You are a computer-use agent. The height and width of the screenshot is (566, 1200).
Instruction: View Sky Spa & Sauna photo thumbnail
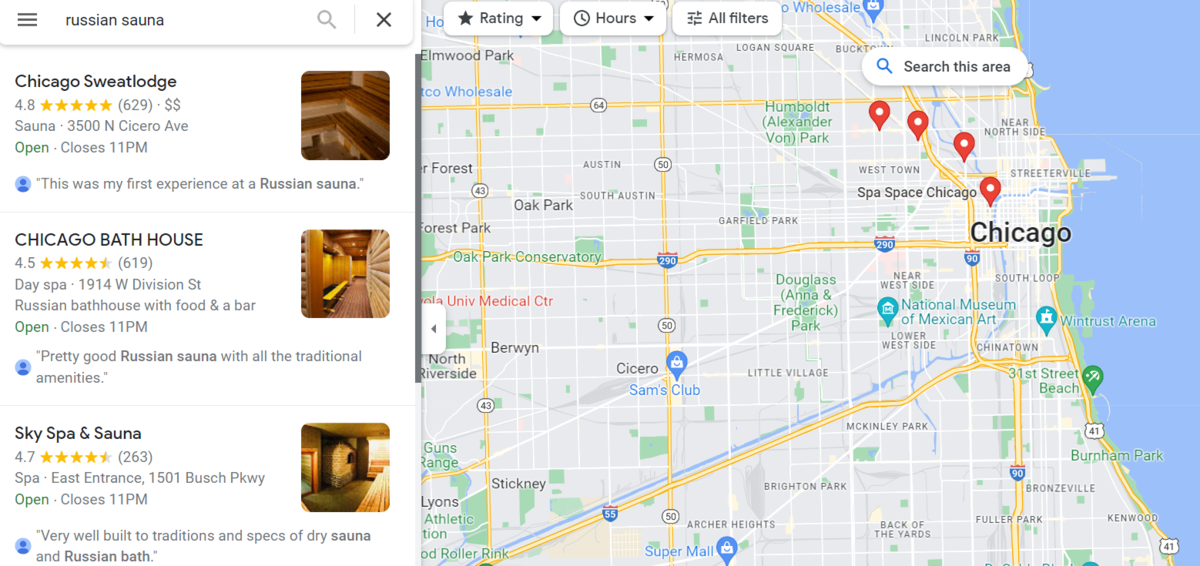(345, 467)
